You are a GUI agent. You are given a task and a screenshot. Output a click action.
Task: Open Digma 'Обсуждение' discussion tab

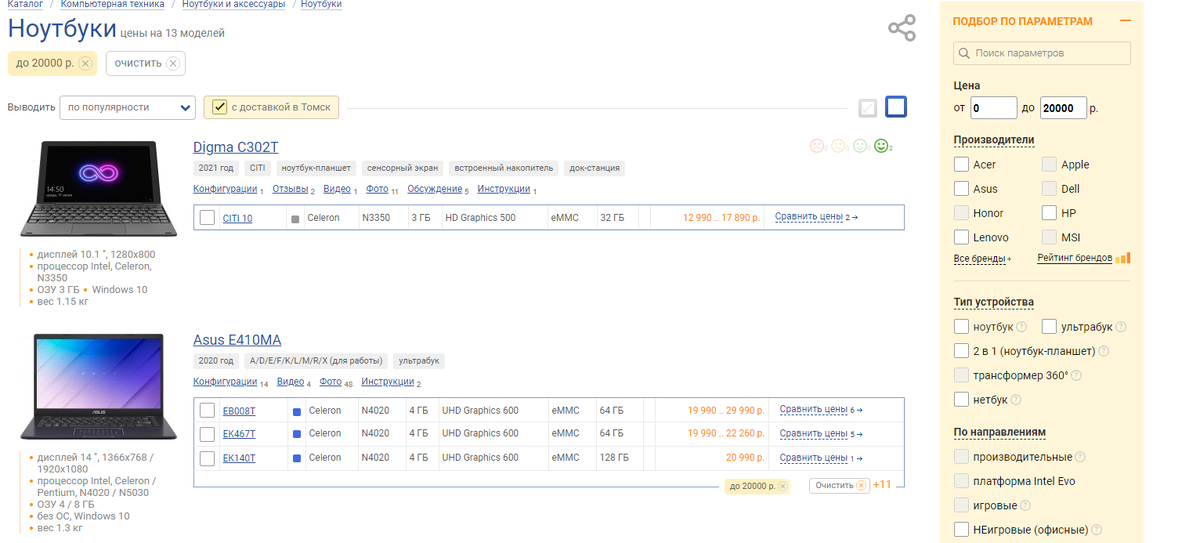(435, 189)
